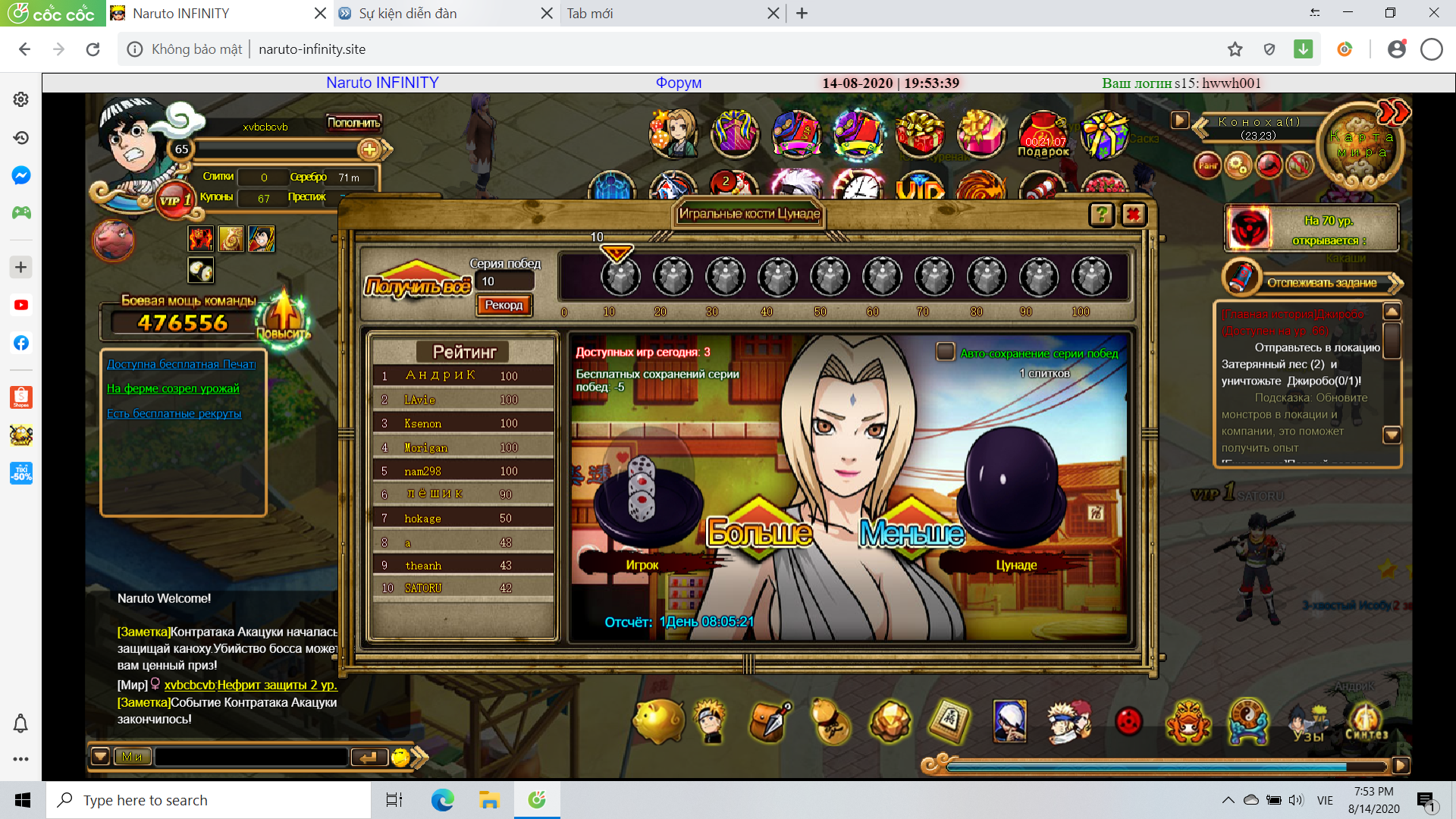Viewport: 1456px width, 819px height.
Task: Open the red and gold gift box icon
Action: (x=920, y=134)
